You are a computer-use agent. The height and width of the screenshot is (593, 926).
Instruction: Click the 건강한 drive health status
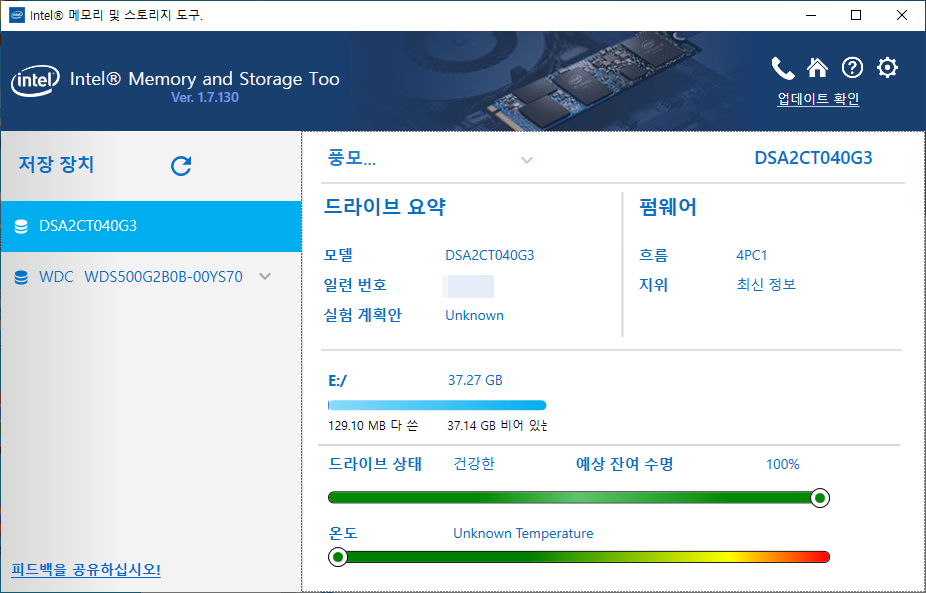coord(474,464)
